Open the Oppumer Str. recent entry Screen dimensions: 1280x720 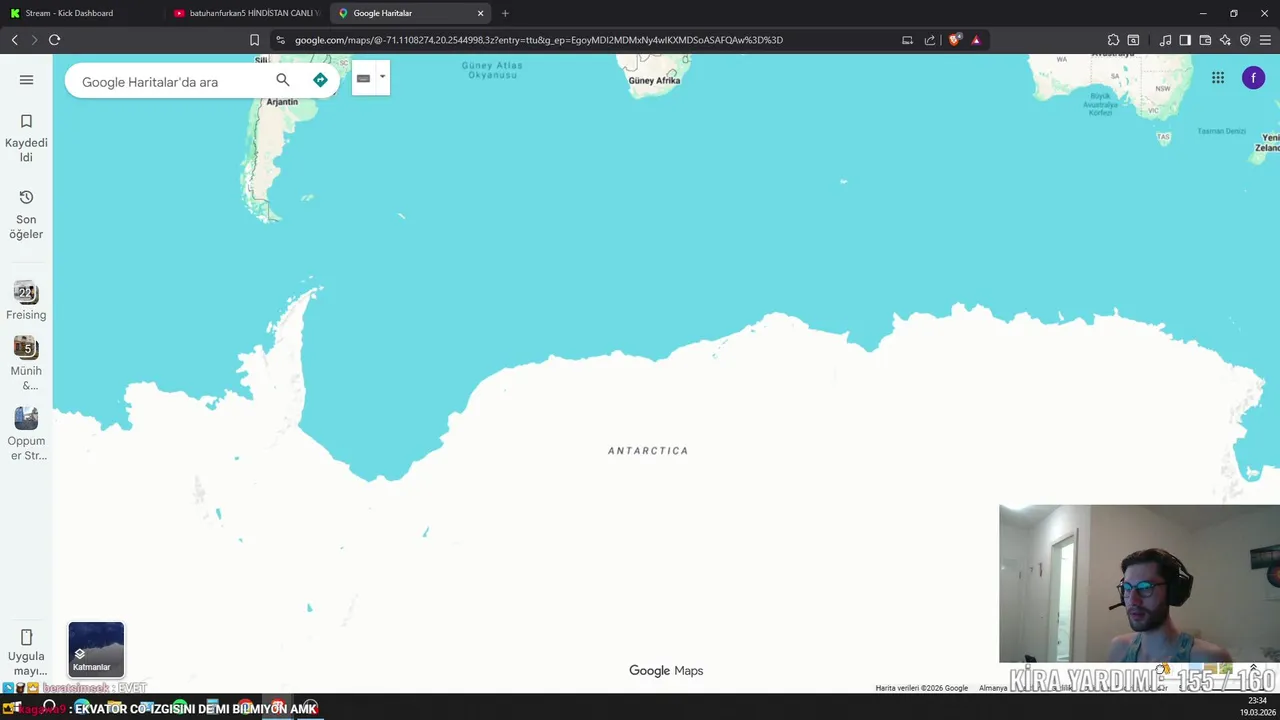click(26, 434)
